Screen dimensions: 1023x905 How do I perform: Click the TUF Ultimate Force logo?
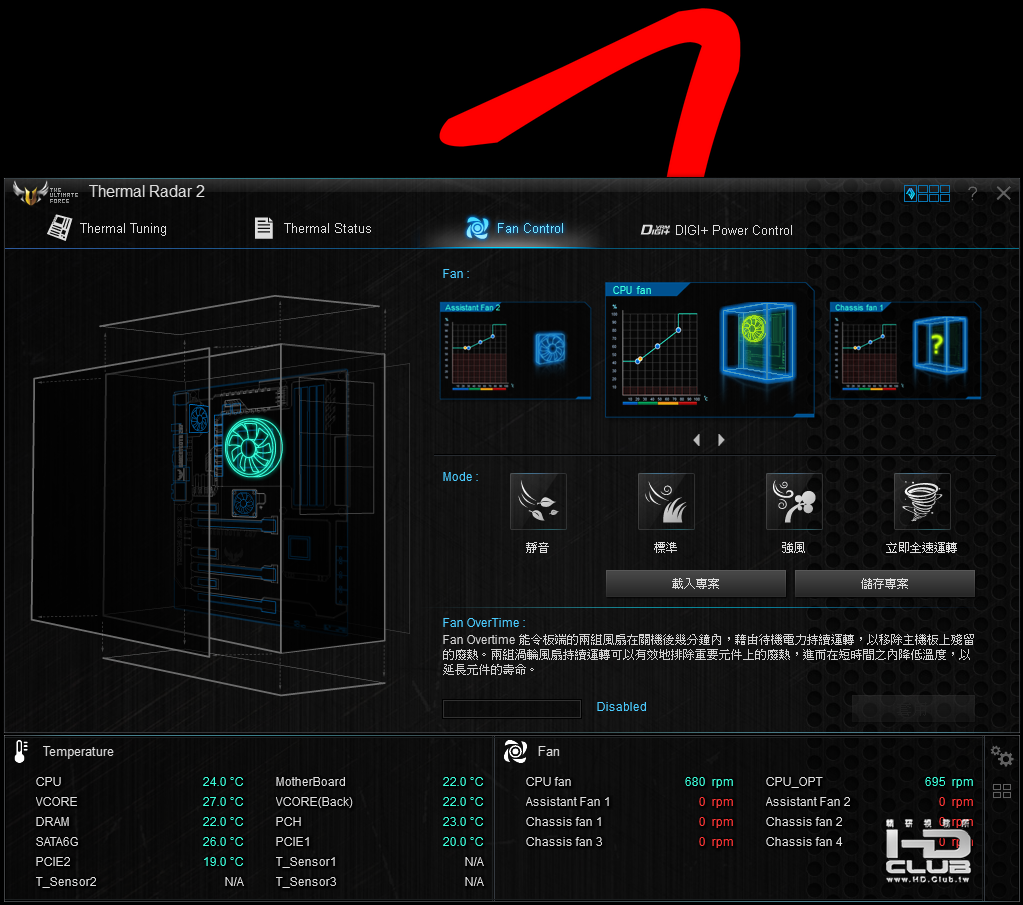coord(46,194)
